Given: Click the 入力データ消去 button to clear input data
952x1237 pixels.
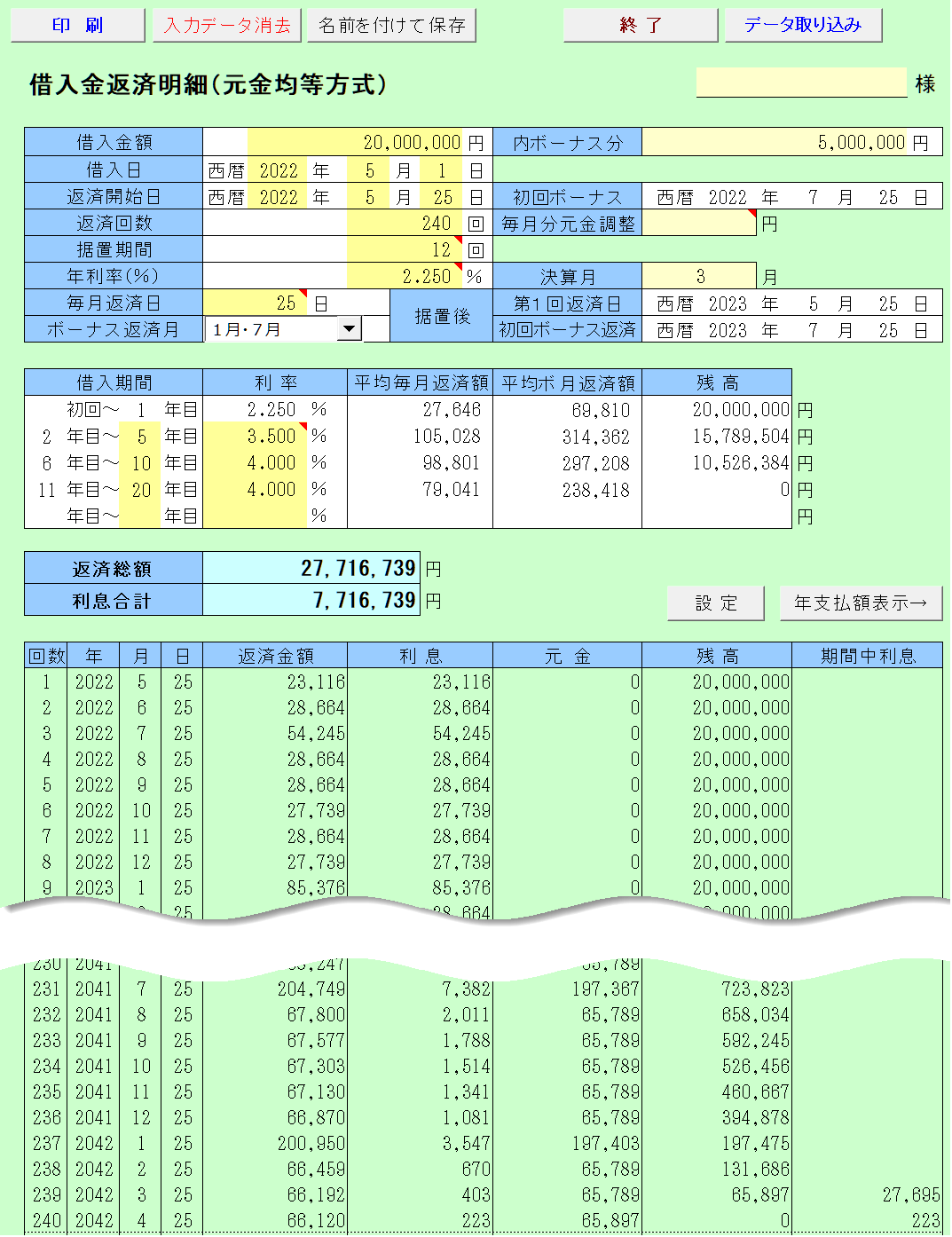Looking at the screenshot, I should point(227,24).
